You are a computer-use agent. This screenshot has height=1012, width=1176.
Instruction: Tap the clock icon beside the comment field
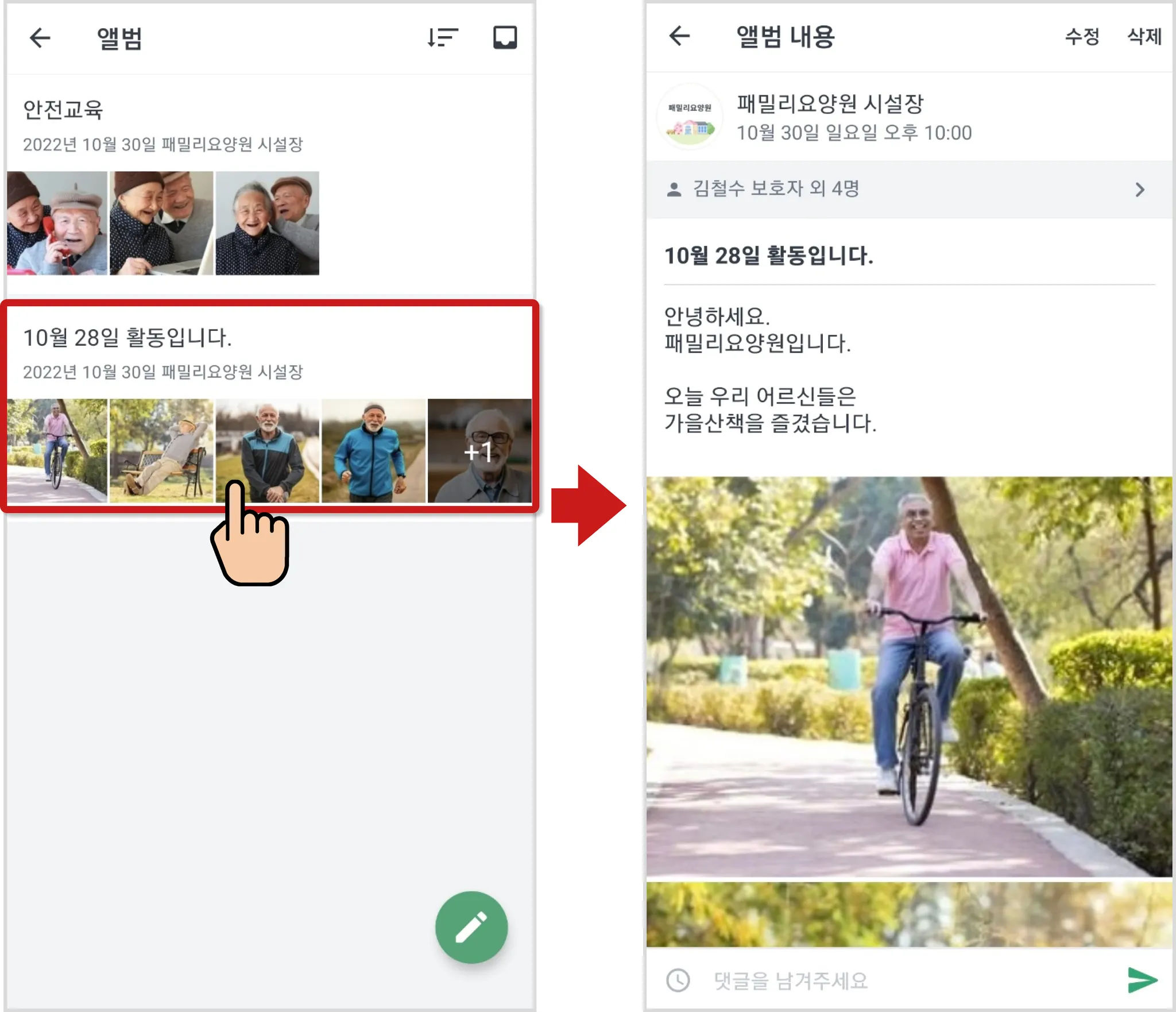(x=678, y=980)
